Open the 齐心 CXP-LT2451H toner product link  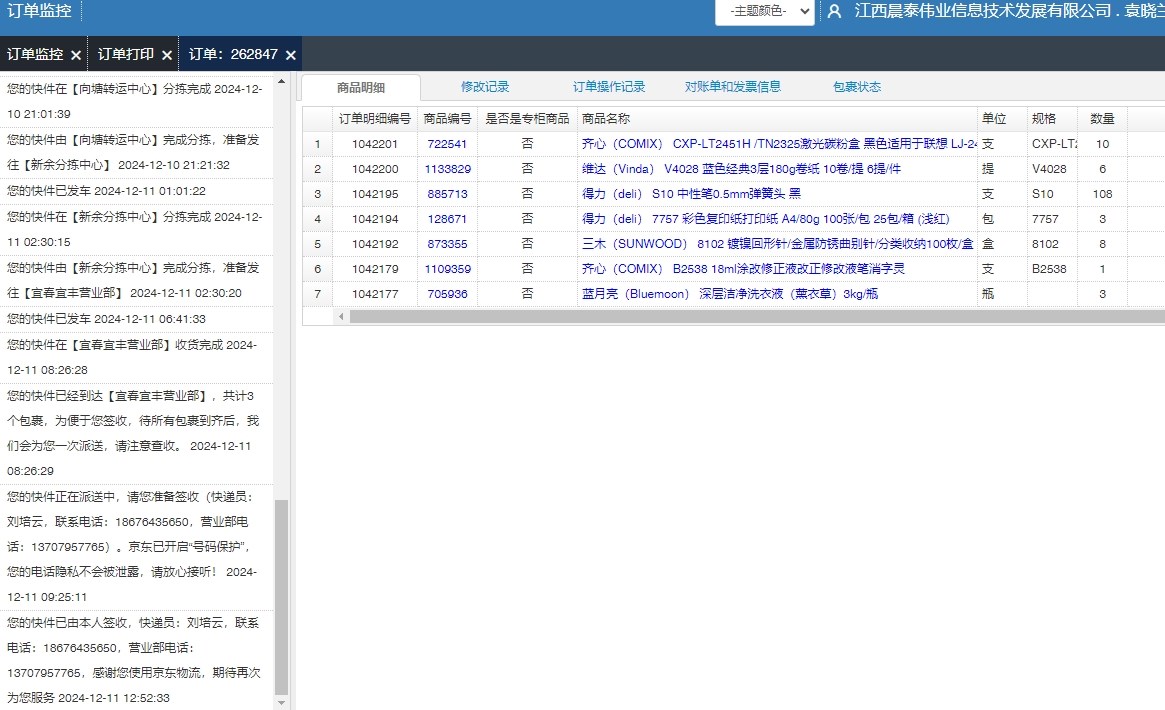tap(779, 144)
